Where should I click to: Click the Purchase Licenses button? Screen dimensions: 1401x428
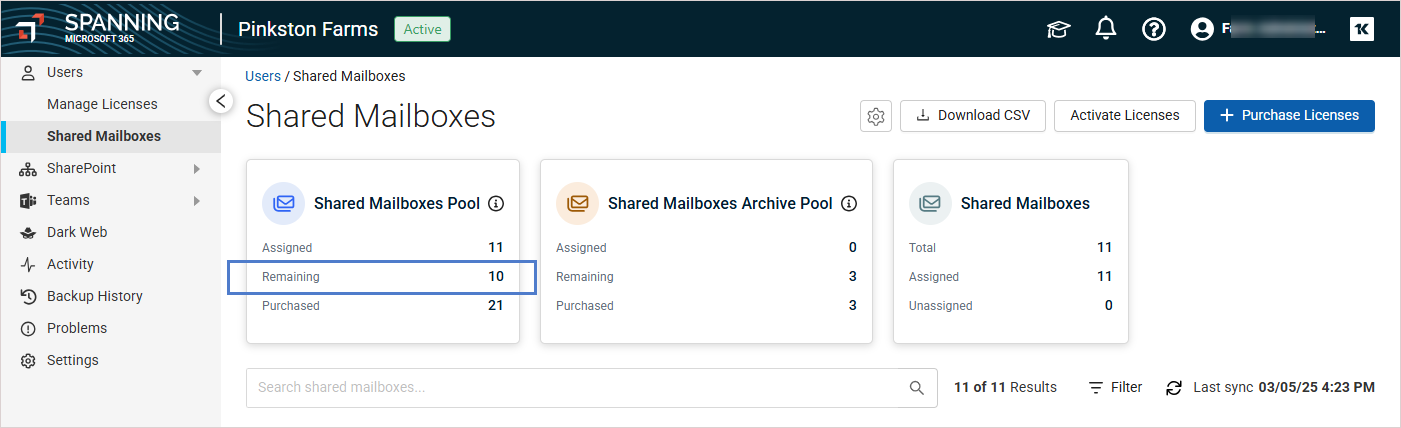1288,115
